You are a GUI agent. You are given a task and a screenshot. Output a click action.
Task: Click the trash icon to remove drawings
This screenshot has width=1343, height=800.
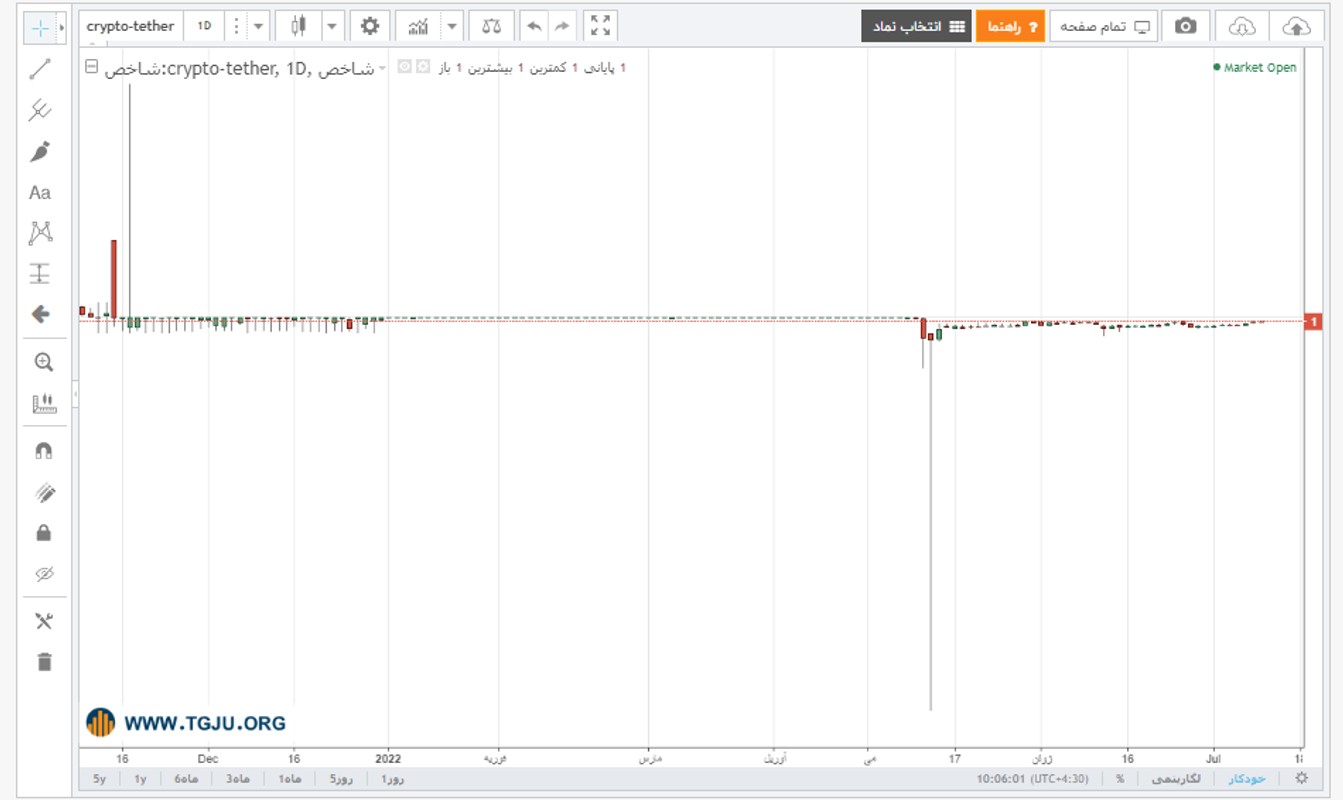click(43, 661)
